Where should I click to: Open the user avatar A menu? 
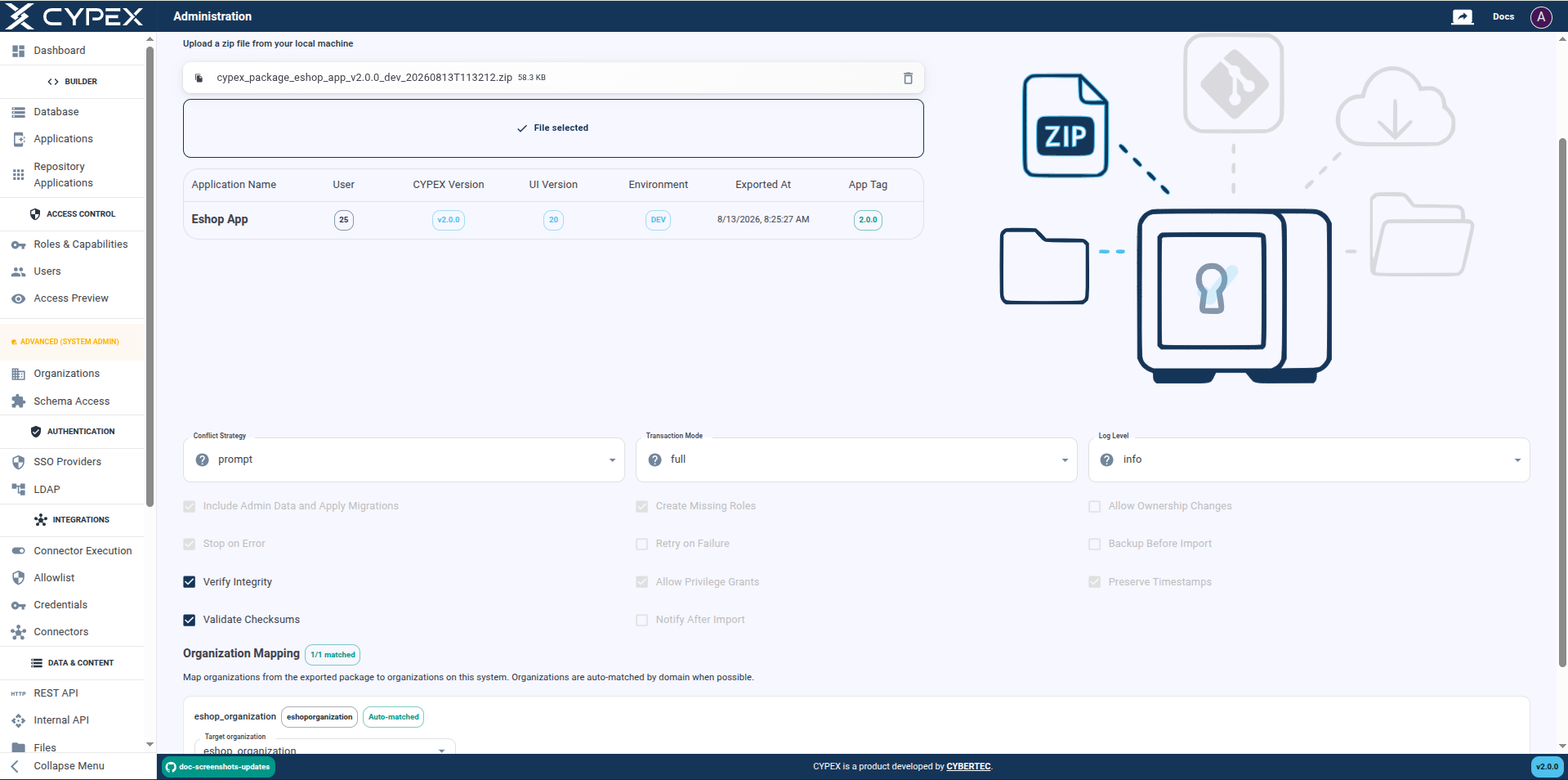(x=1541, y=16)
